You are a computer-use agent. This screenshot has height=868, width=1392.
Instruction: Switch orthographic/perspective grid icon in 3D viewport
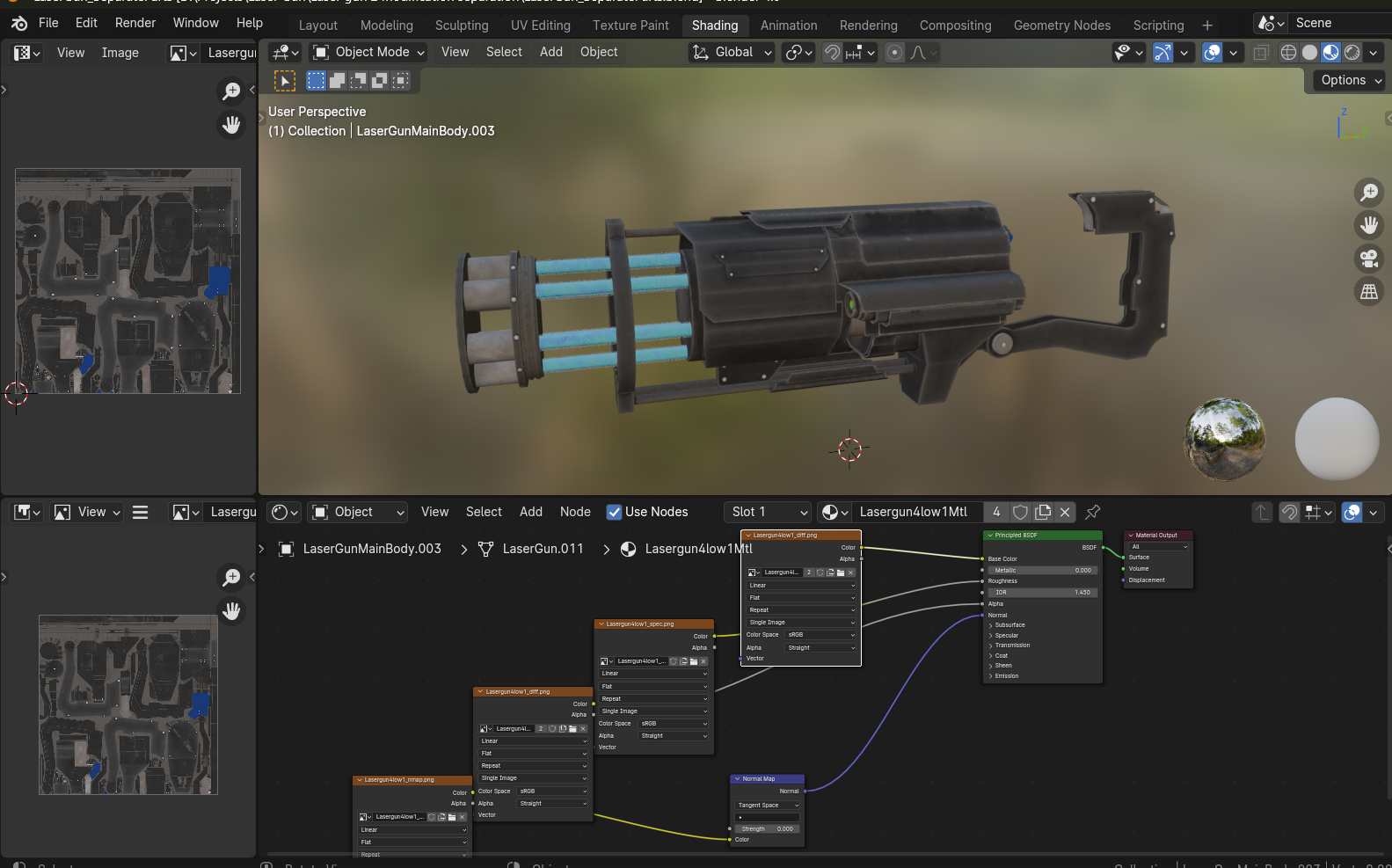coord(1369,292)
